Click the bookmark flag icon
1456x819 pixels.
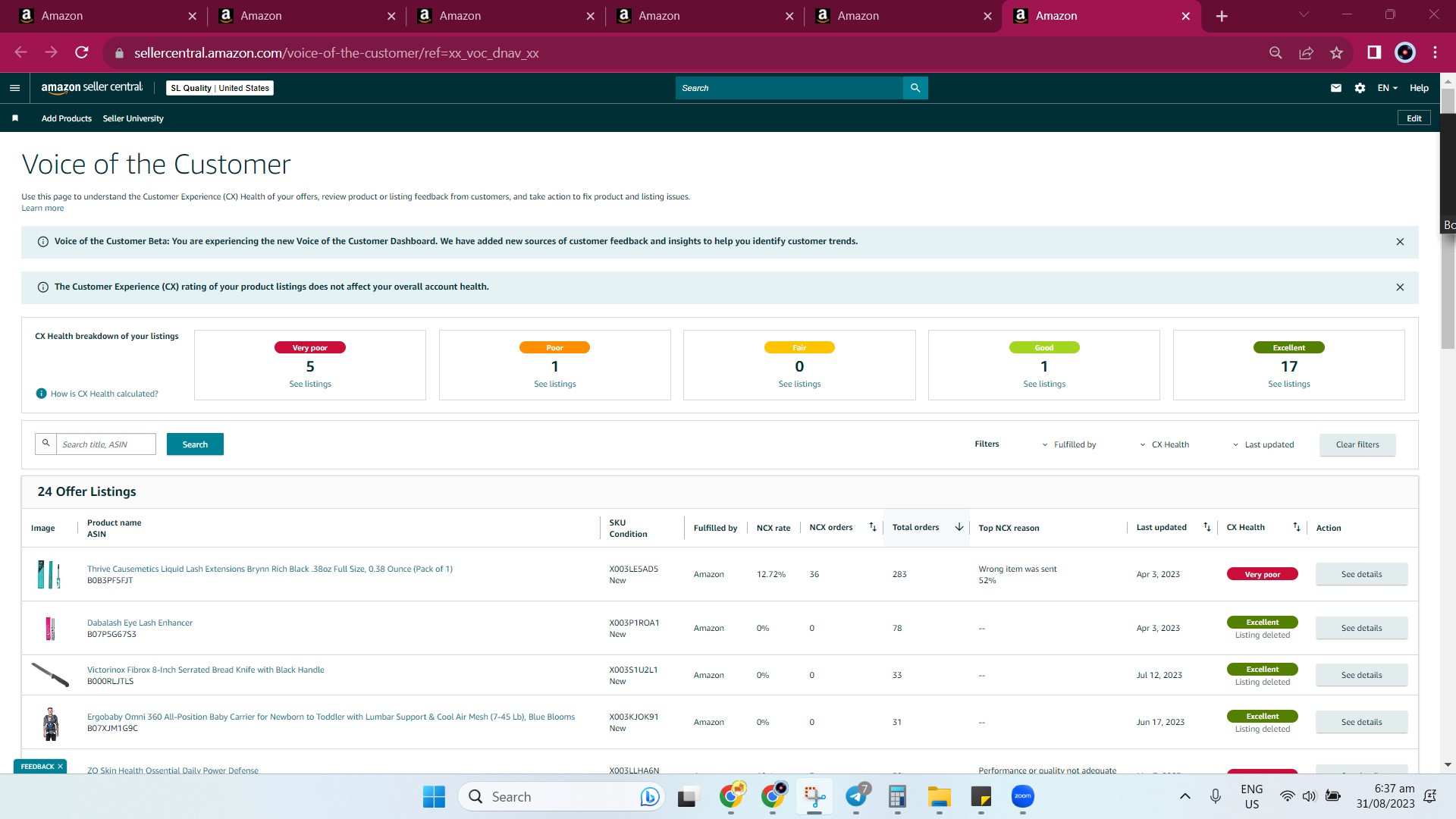pyautogui.click(x=15, y=118)
